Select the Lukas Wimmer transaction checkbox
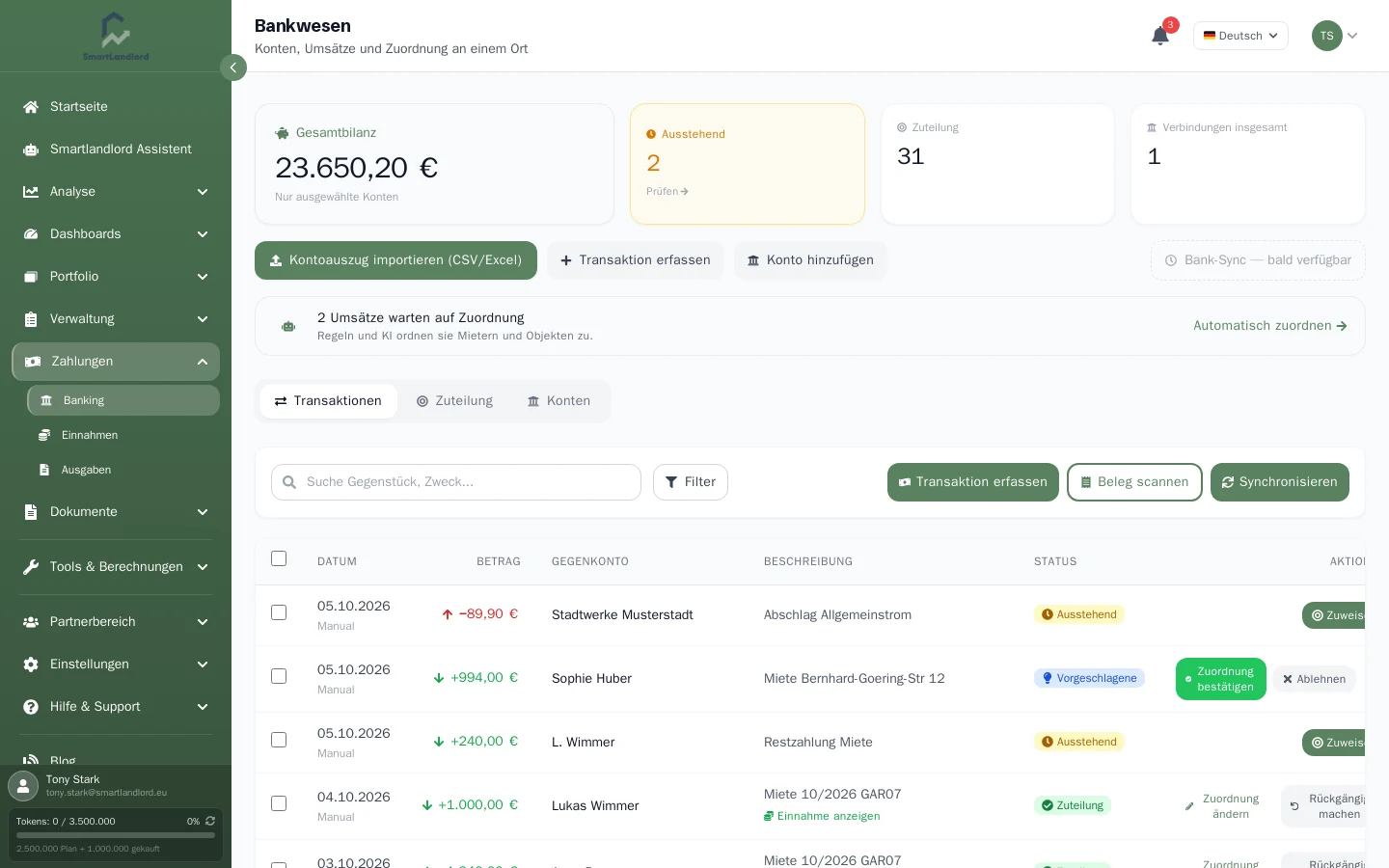The image size is (1389, 868). pyautogui.click(x=279, y=803)
